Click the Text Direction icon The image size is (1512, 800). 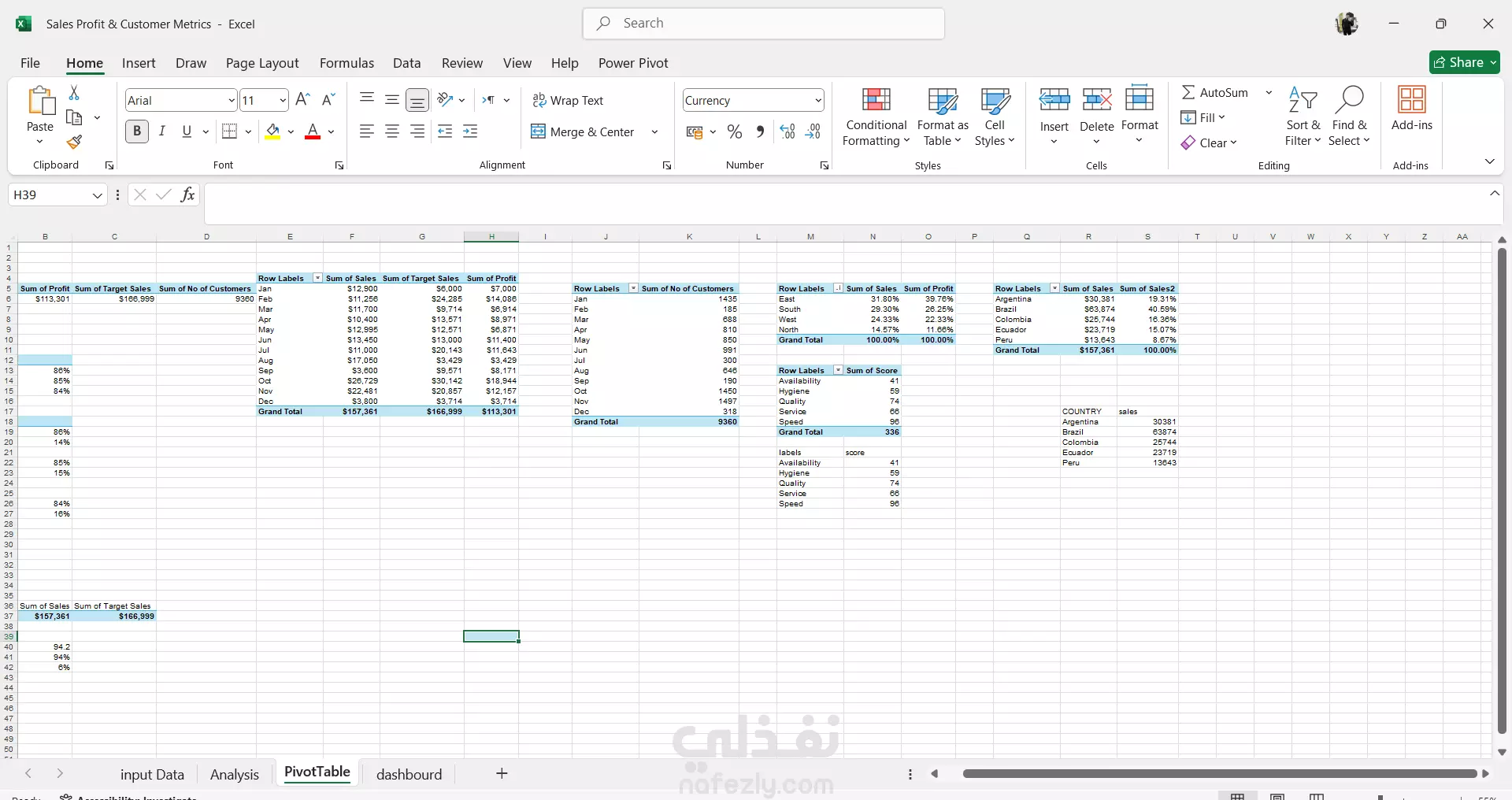click(489, 100)
